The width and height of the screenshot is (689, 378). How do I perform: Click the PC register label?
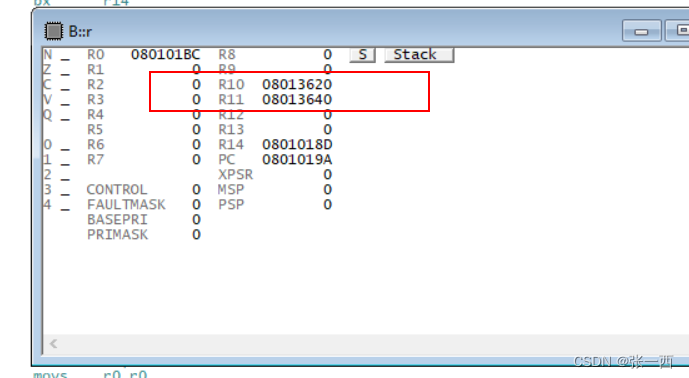pos(227,160)
